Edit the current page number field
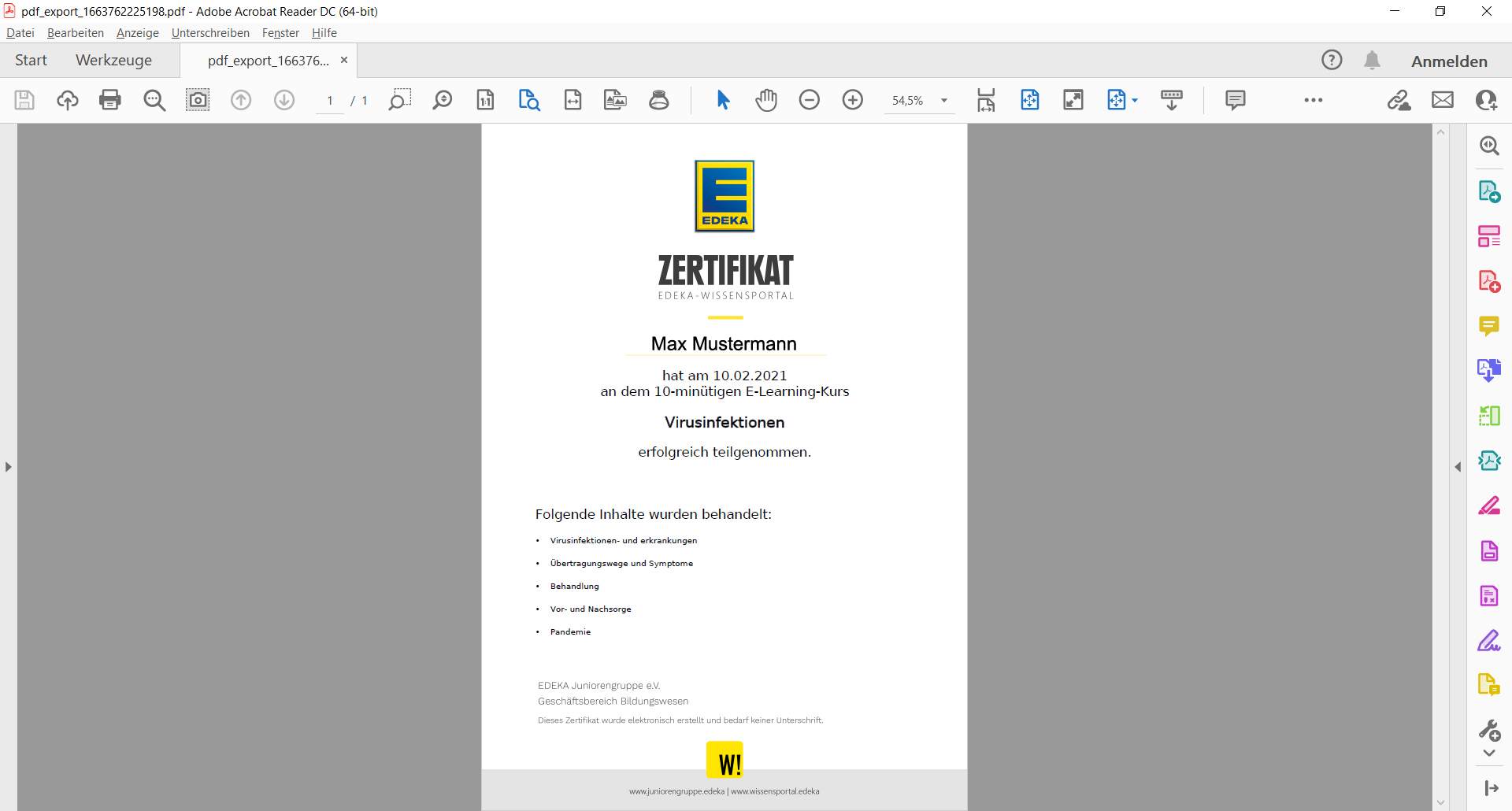Screen dimensions: 1512x811 point(330,101)
